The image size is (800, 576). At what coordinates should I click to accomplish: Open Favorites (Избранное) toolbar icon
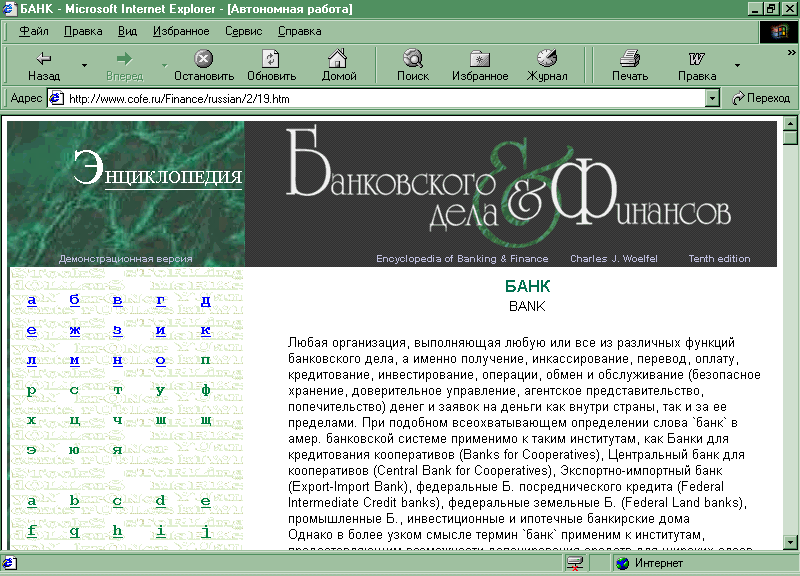click(479, 58)
